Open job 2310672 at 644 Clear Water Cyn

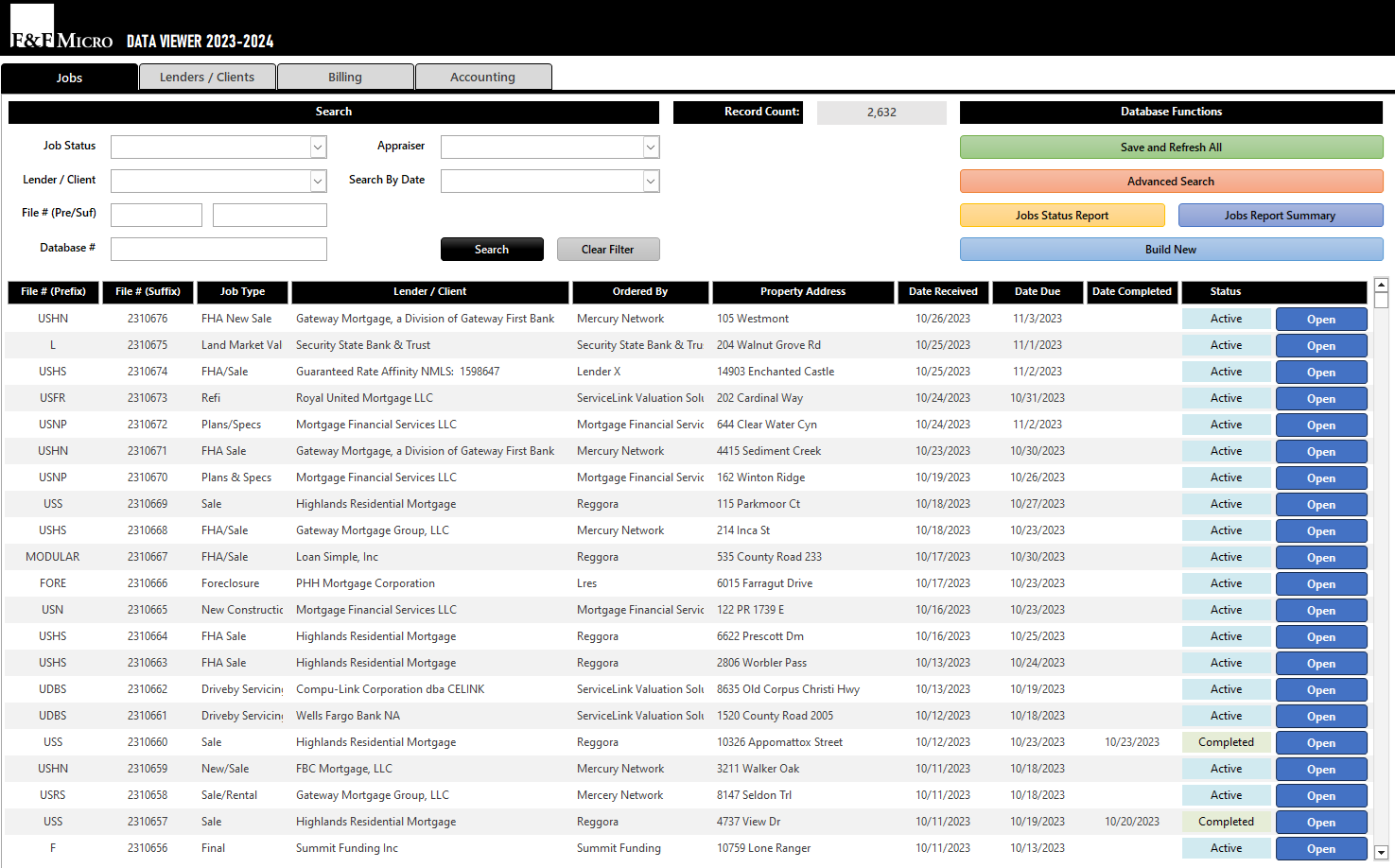click(x=1321, y=425)
